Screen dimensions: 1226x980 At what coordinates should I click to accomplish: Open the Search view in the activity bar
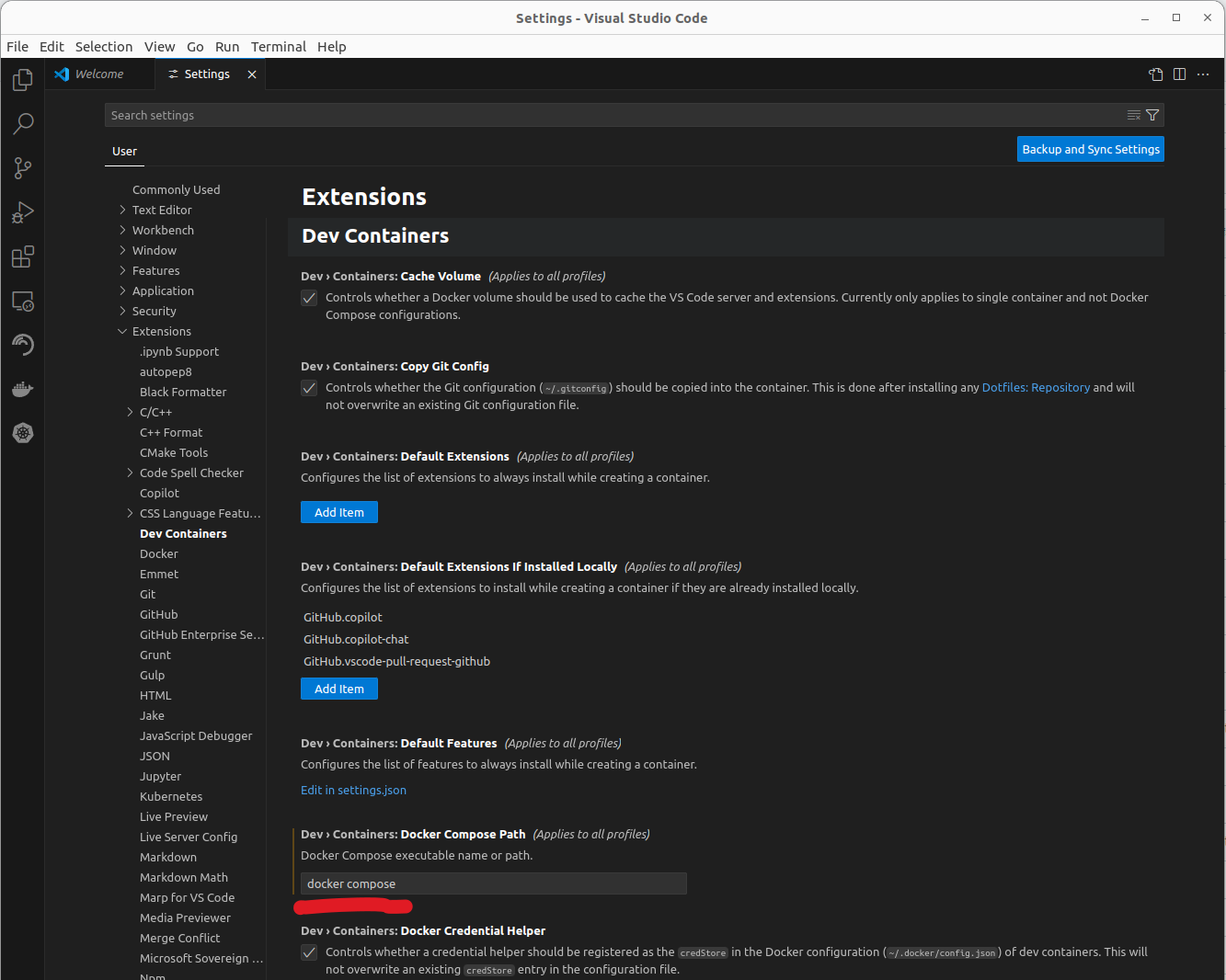pyautogui.click(x=22, y=123)
